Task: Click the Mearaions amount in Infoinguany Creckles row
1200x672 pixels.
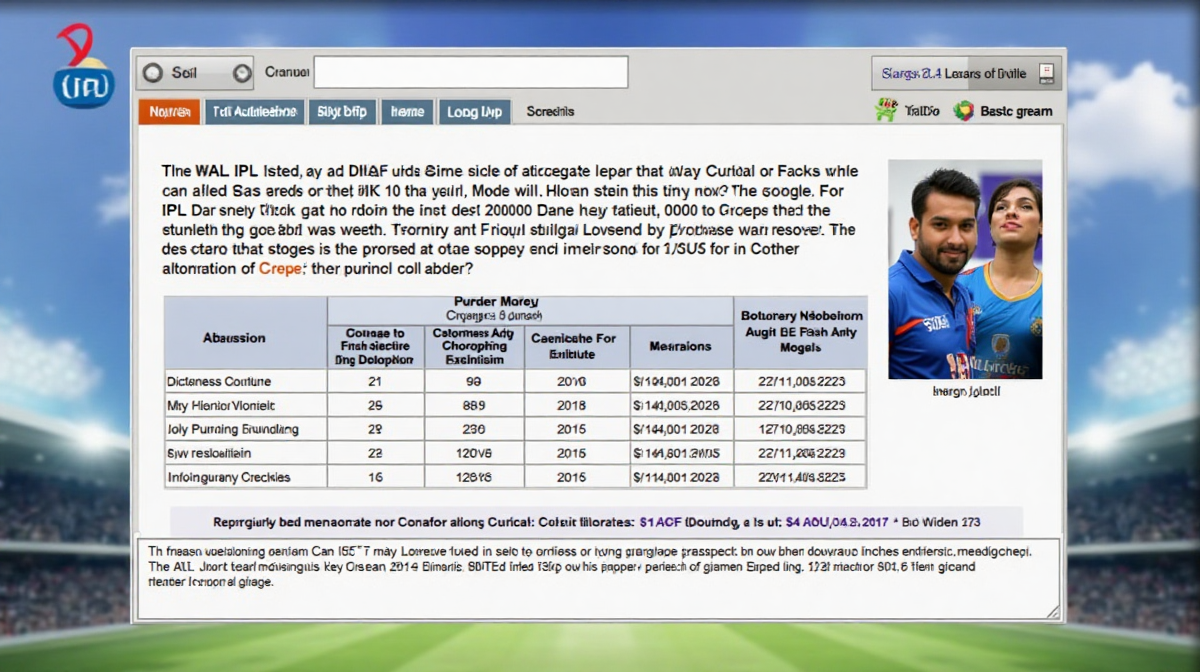Action: [x=675, y=477]
